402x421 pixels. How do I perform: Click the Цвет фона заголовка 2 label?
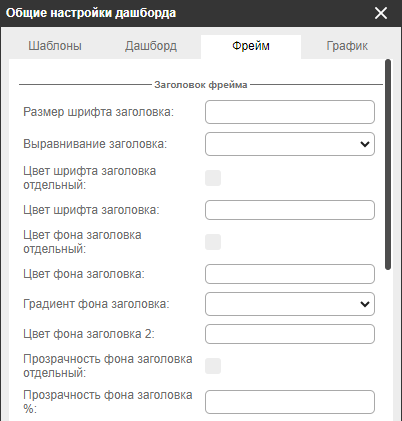pos(89,334)
